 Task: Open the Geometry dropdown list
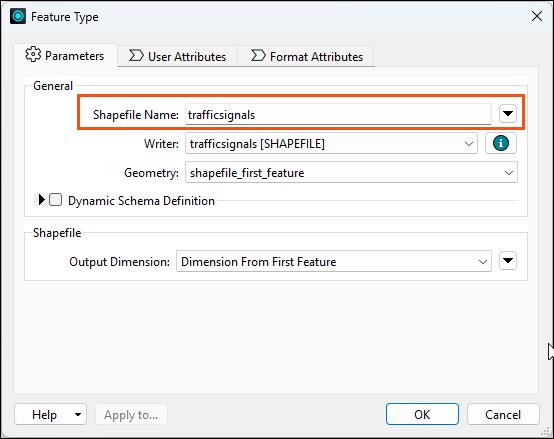click(x=351, y=173)
